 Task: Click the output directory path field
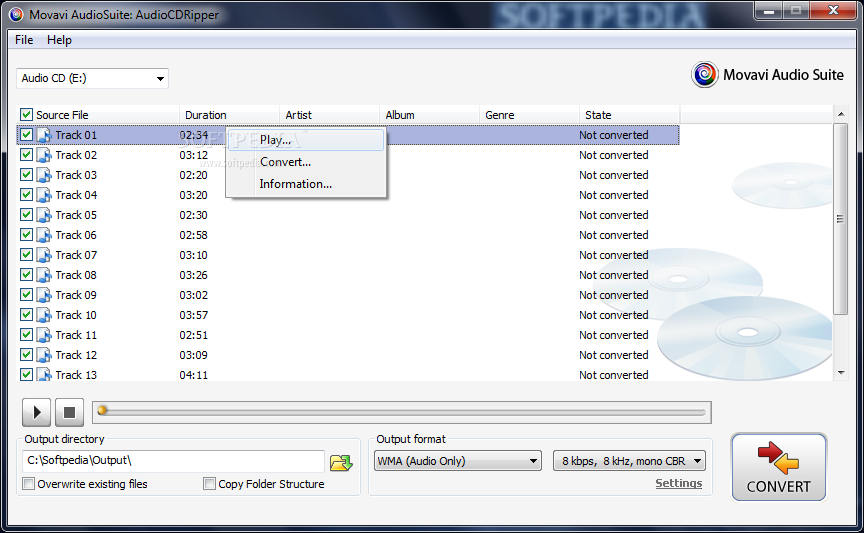174,461
